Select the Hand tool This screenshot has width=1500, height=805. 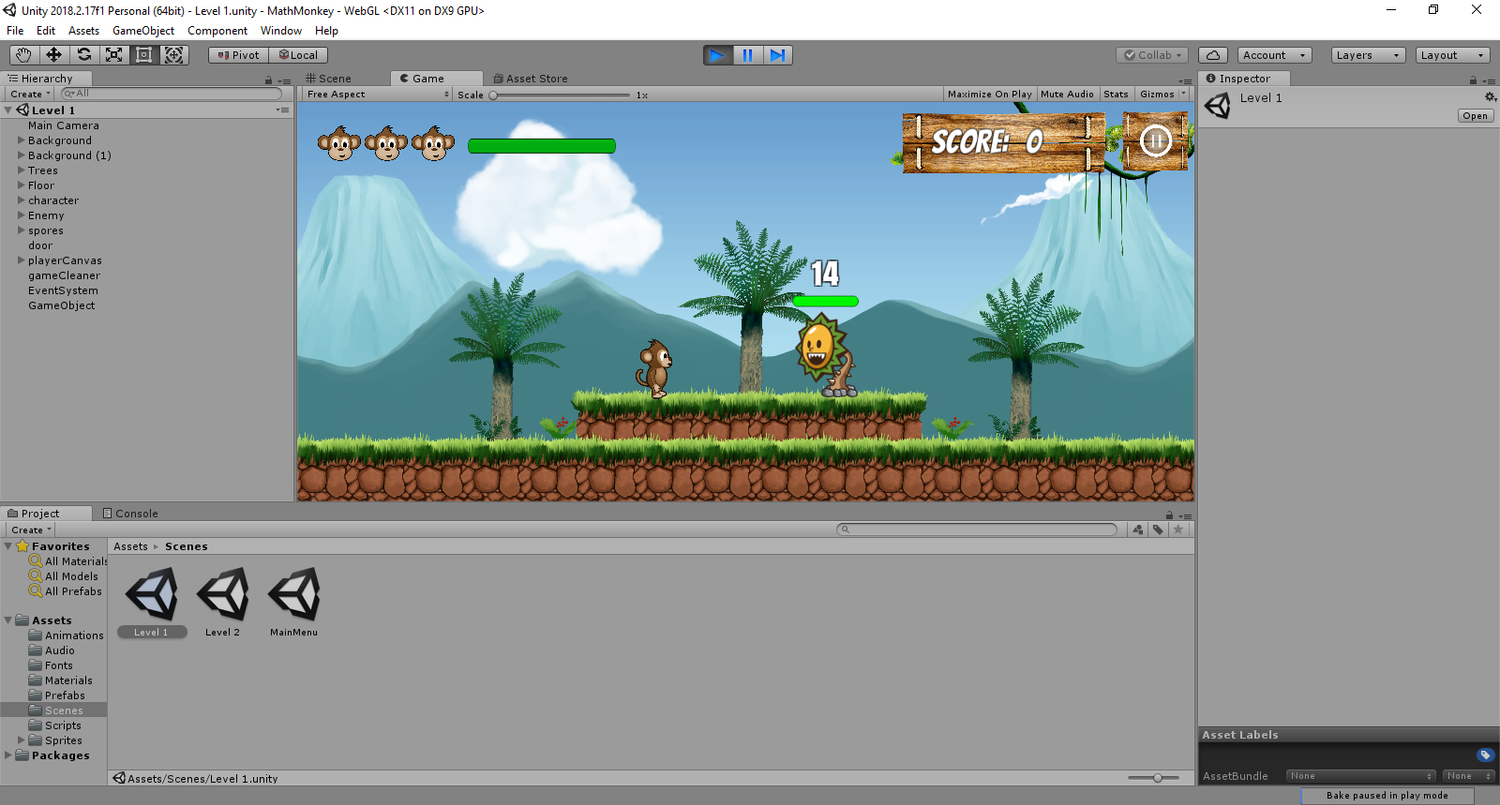coord(23,55)
